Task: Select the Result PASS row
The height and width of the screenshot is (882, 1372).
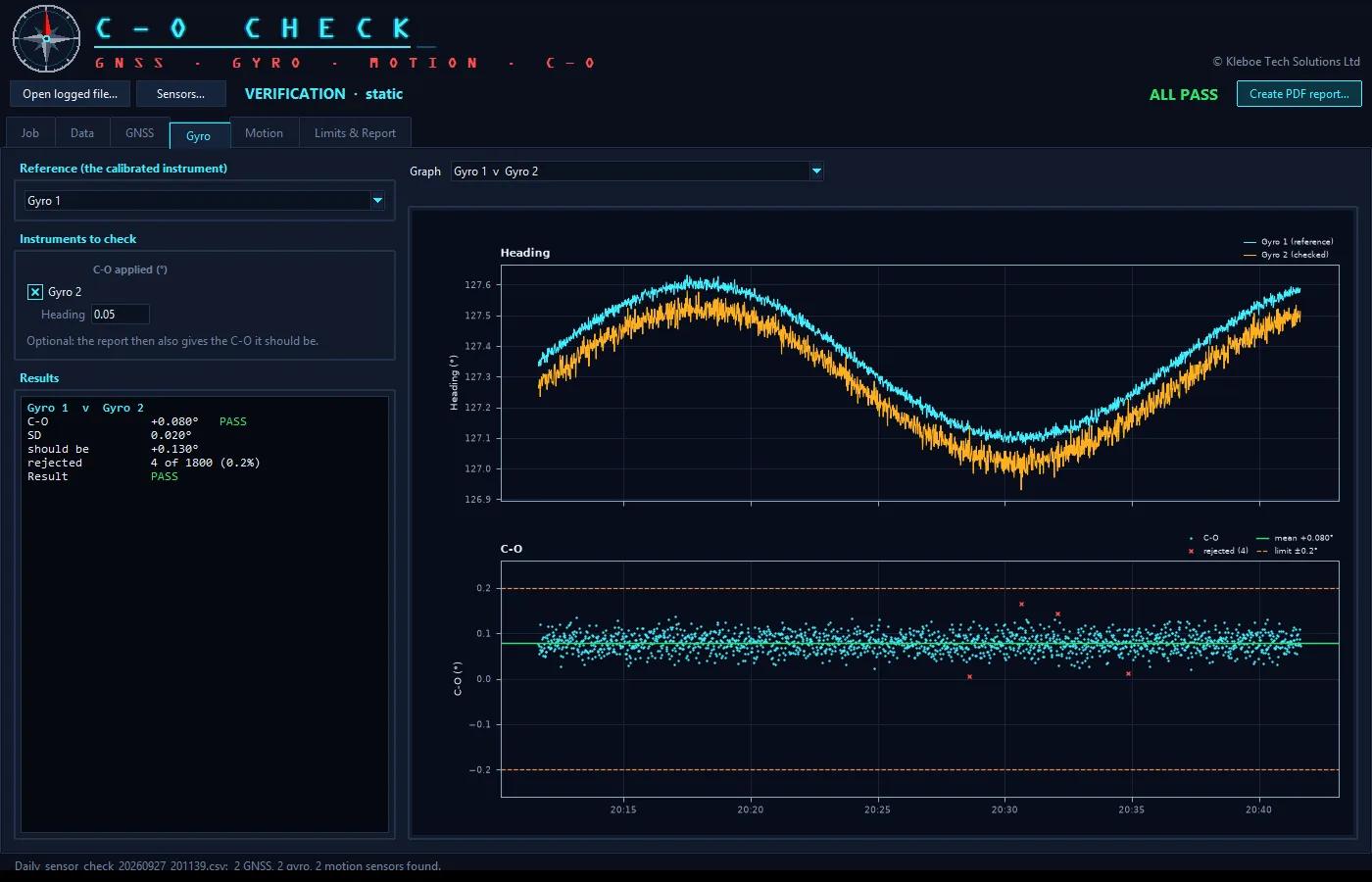Action: point(103,476)
